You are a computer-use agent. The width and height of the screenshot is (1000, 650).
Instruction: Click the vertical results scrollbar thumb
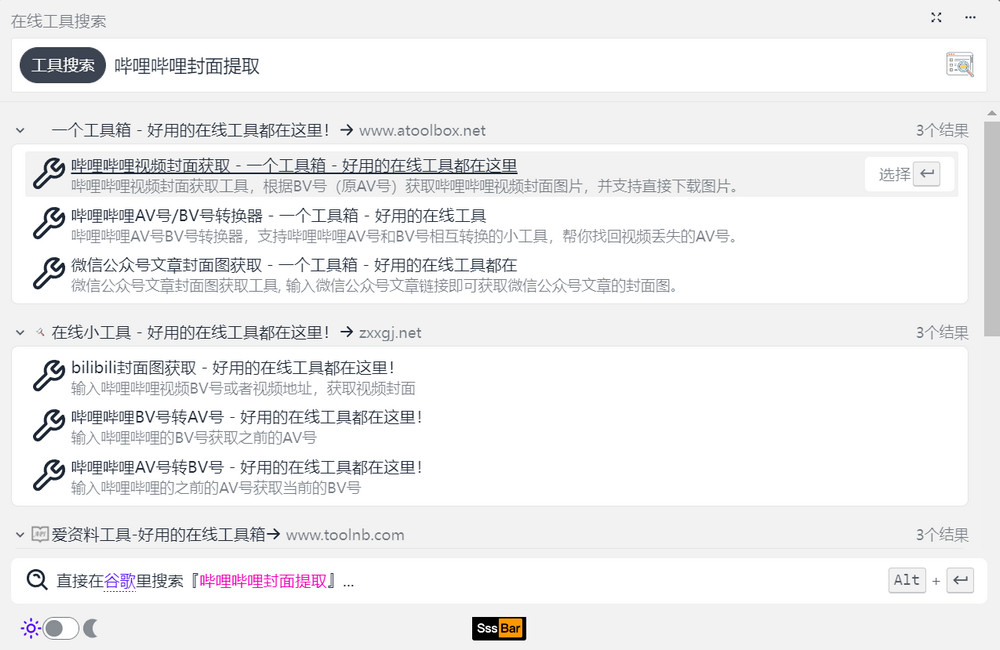[x=992, y=228]
